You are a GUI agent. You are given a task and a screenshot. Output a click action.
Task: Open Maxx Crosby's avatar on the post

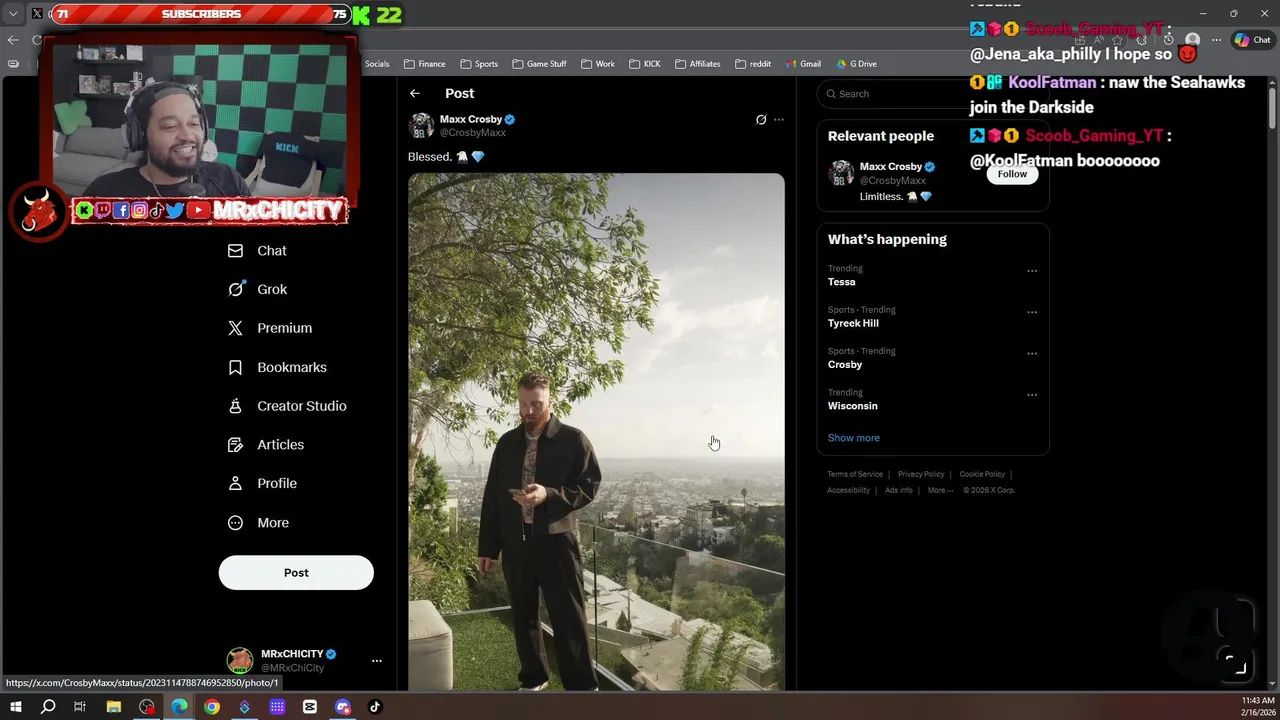(421, 125)
